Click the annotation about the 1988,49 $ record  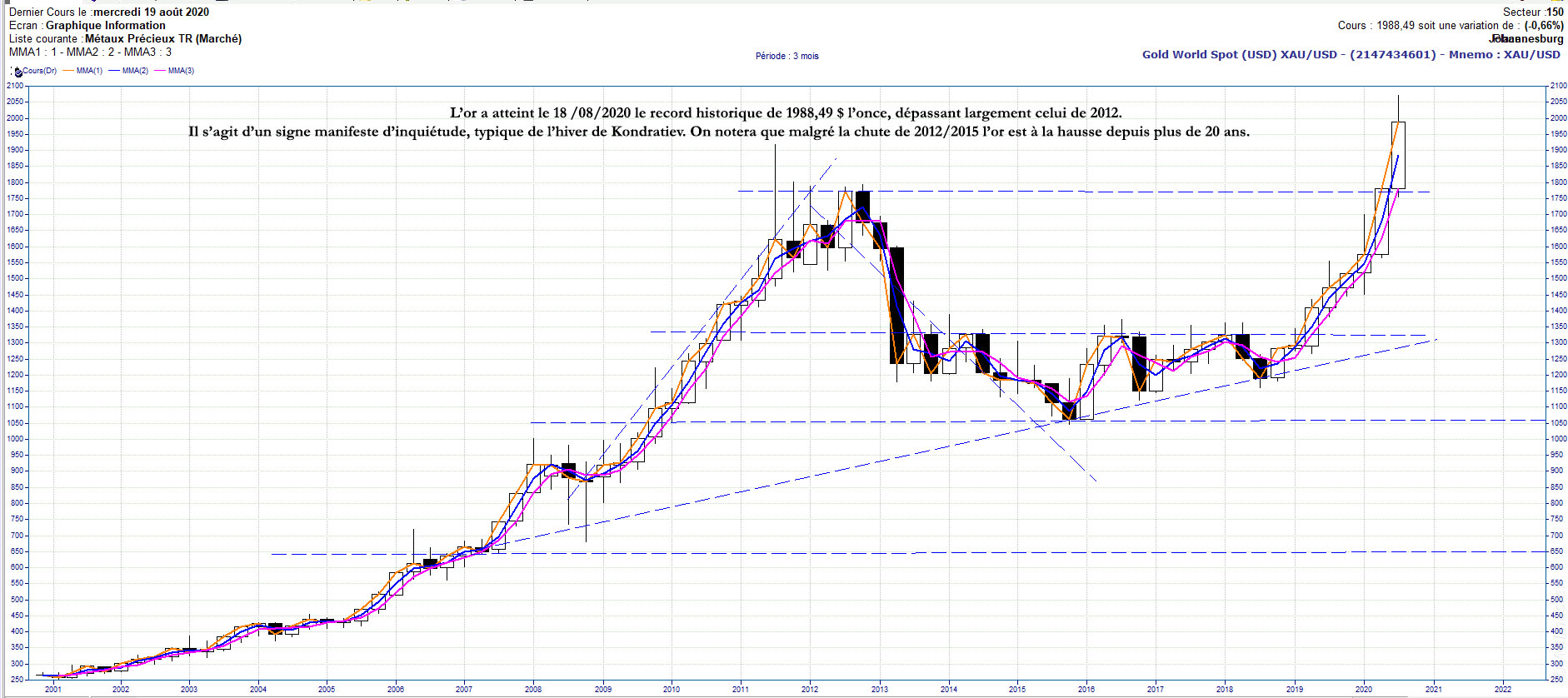point(785,113)
